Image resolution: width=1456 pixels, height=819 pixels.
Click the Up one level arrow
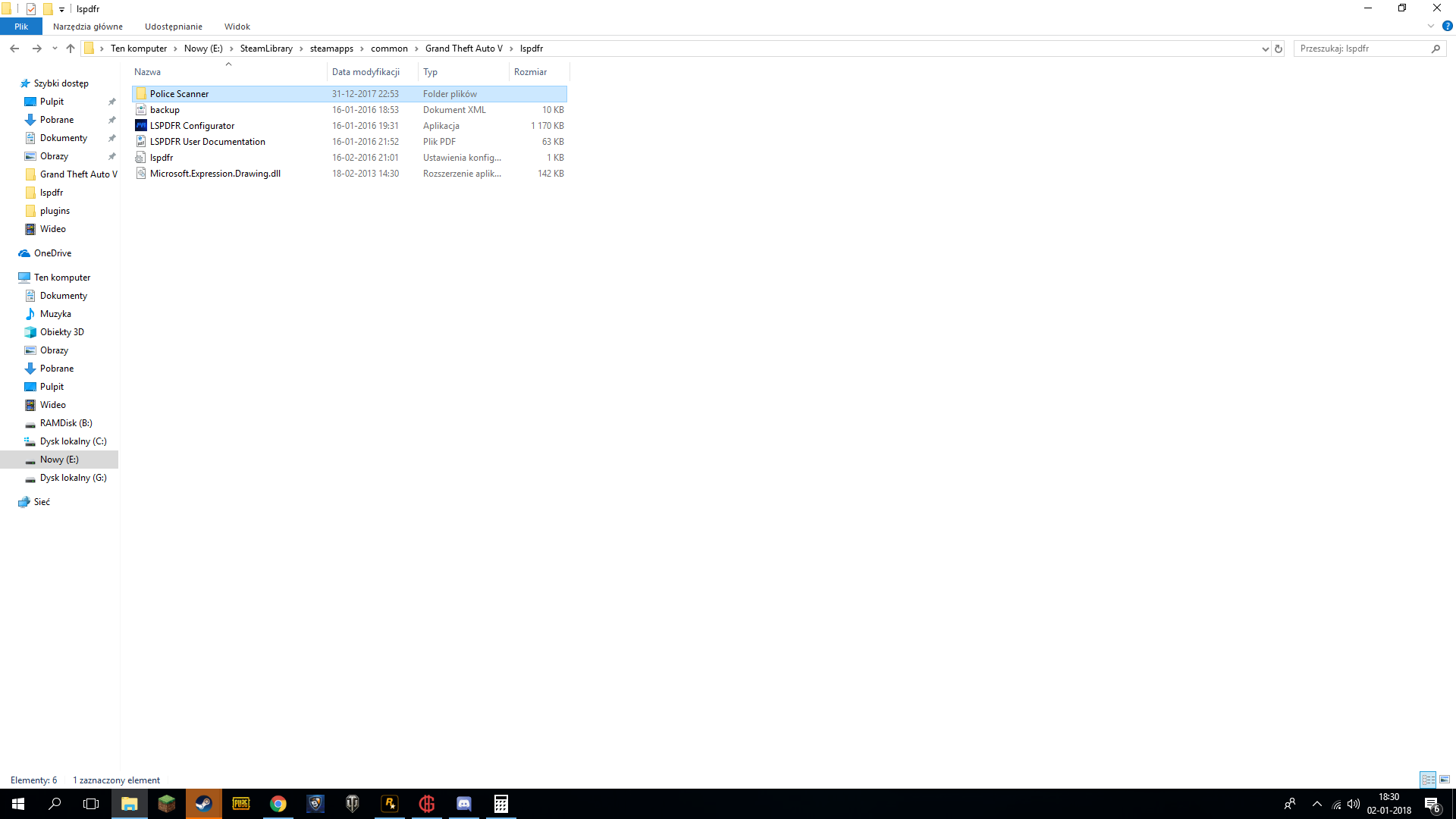71,49
